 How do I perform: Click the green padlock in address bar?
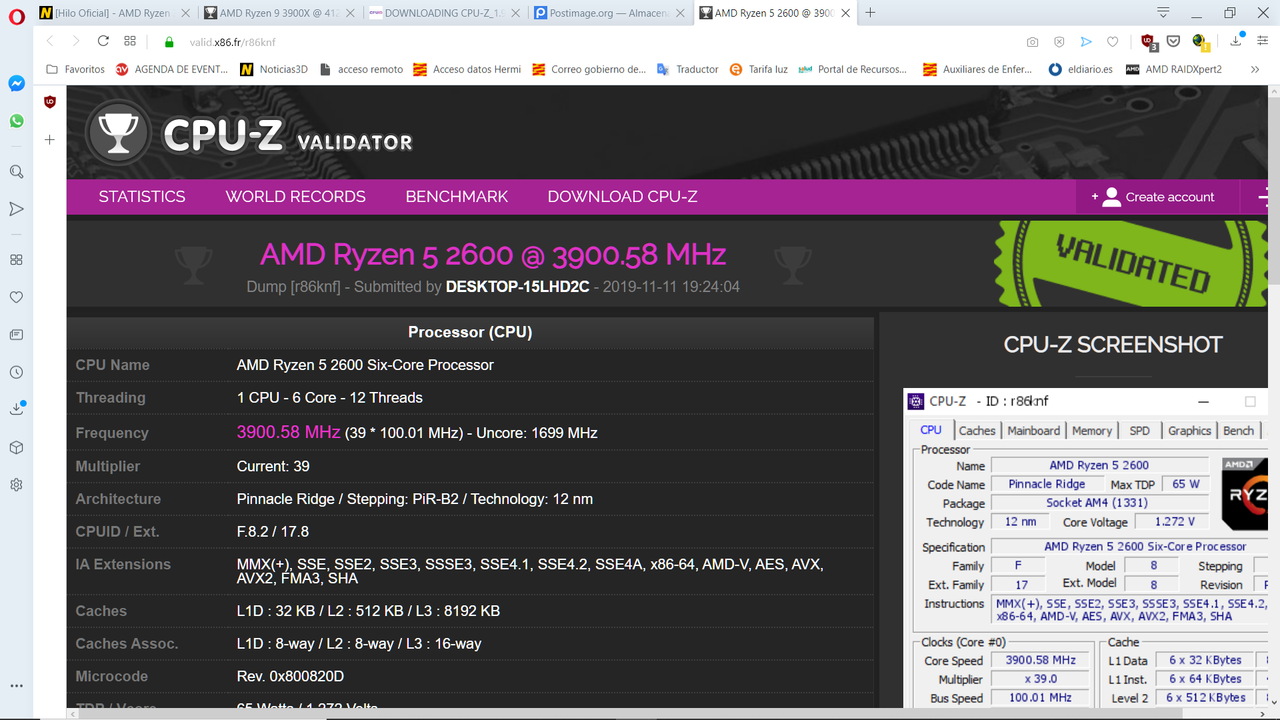(x=169, y=42)
